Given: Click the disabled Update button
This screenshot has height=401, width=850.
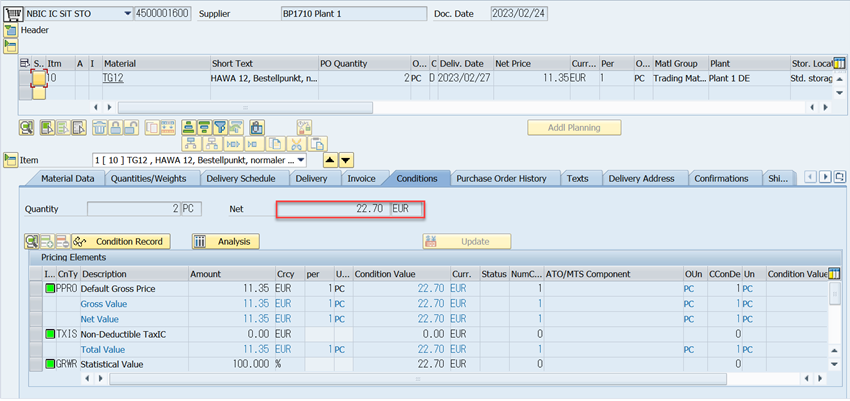Looking at the screenshot, I should point(467,242).
